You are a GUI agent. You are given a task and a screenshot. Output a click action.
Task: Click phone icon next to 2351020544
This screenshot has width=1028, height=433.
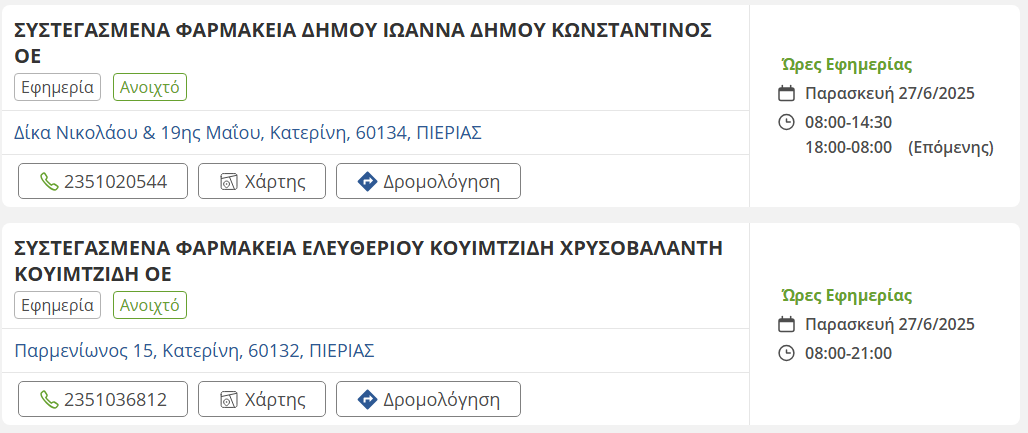click(x=49, y=182)
